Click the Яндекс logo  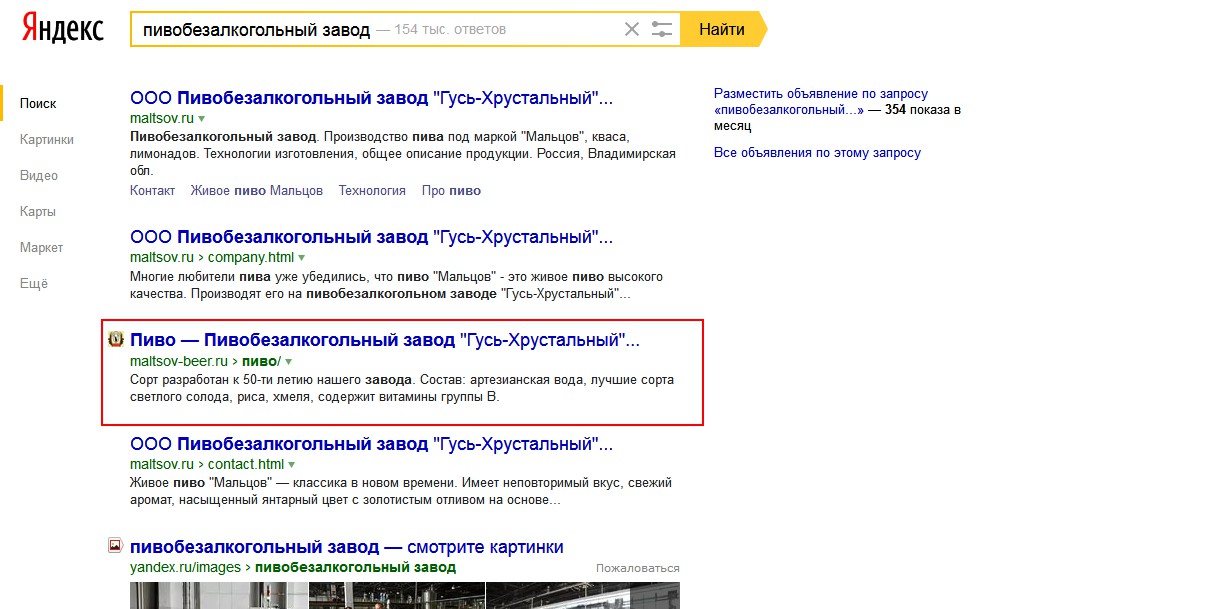[63, 29]
